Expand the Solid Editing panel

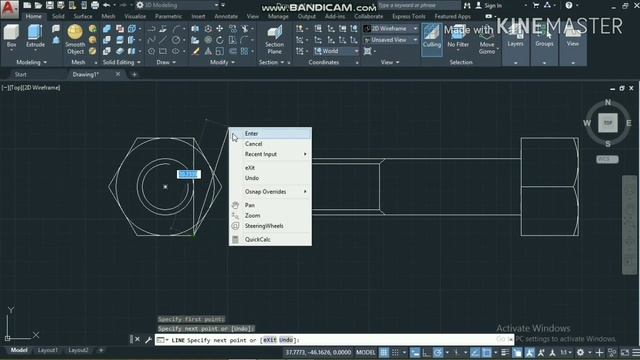click(x=122, y=62)
